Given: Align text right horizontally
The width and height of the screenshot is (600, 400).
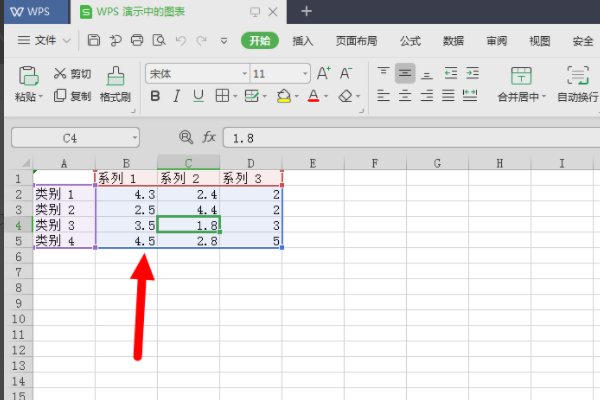Looking at the screenshot, I should pos(427,95).
